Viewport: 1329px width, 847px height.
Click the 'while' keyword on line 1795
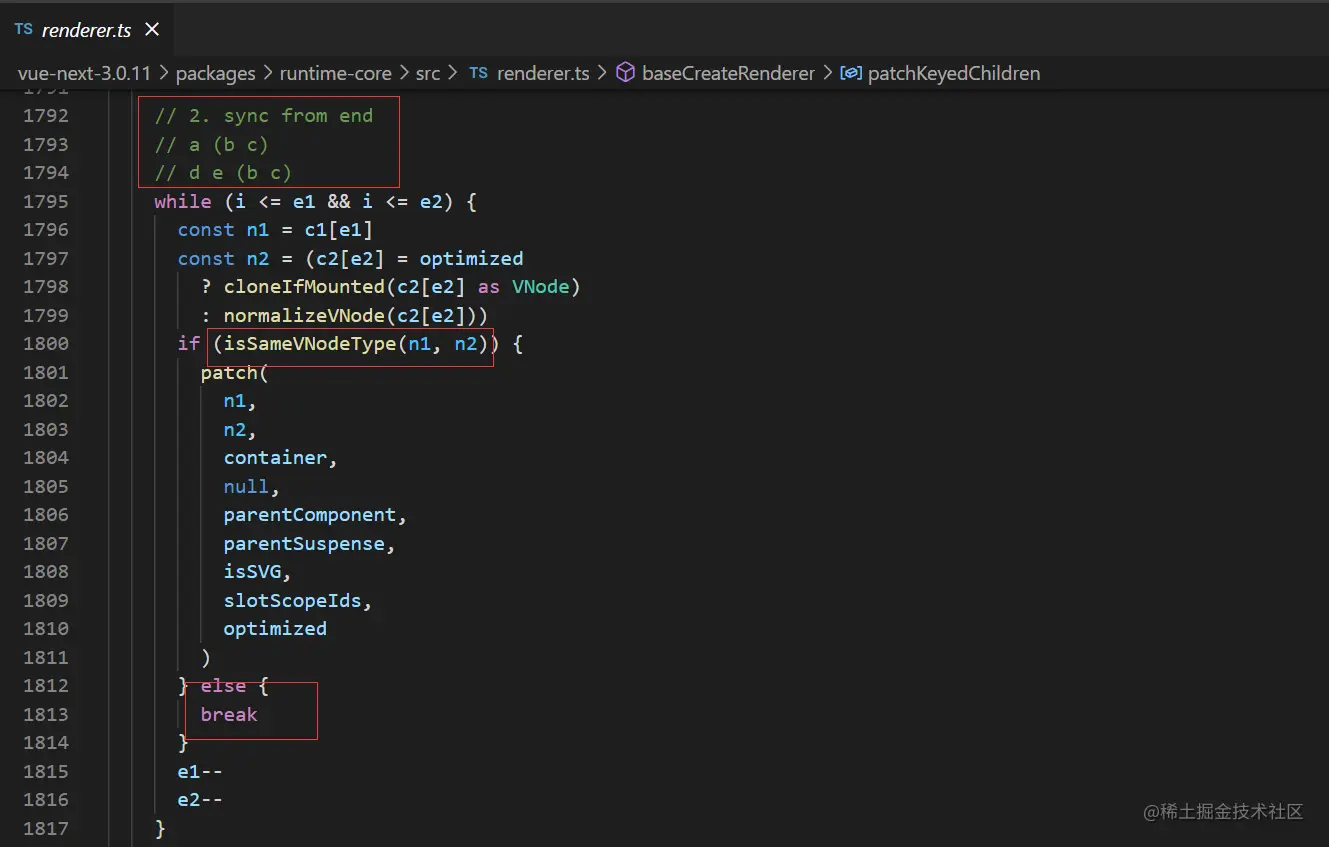click(x=183, y=201)
